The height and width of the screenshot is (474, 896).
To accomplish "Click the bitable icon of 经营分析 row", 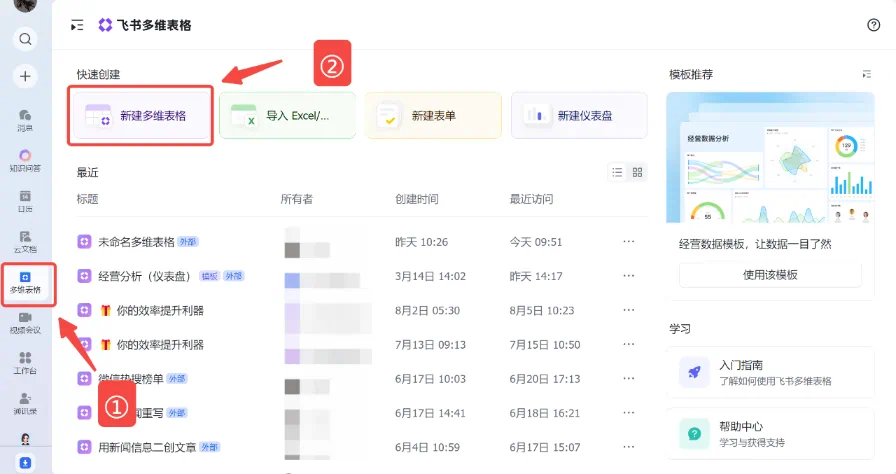I will 84,276.
